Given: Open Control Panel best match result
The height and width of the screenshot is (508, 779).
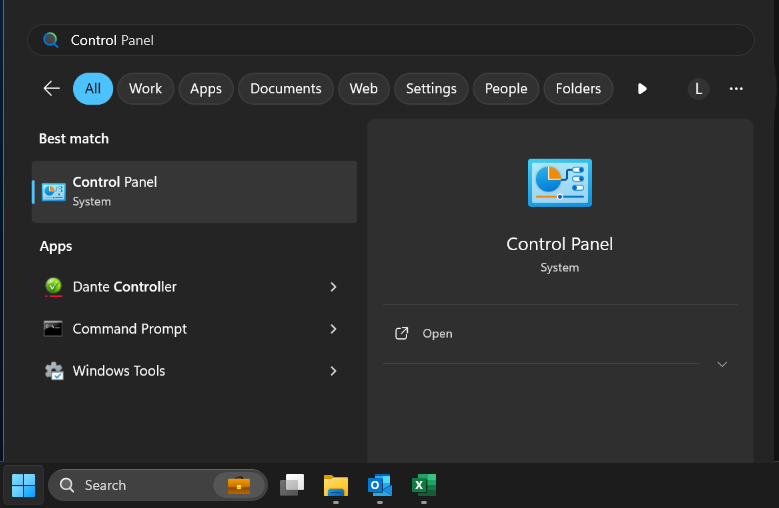Looking at the screenshot, I should point(194,192).
